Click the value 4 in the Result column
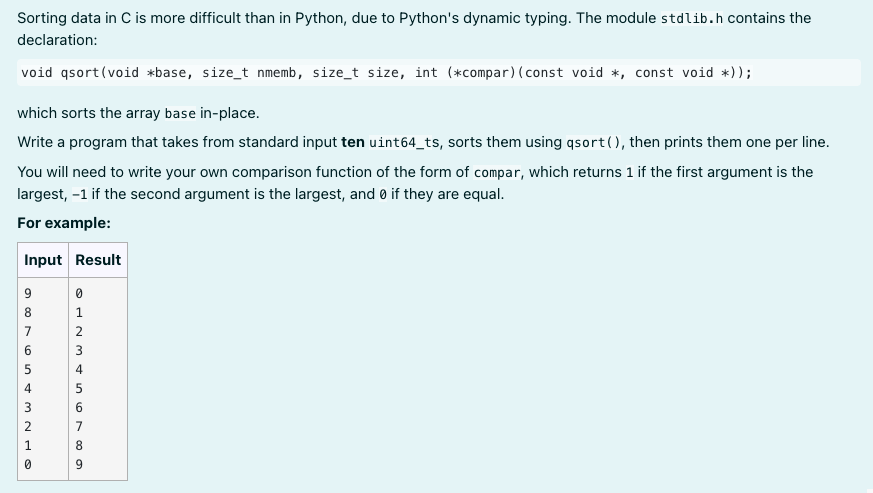The image size is (873, 493). coord(79,369)
